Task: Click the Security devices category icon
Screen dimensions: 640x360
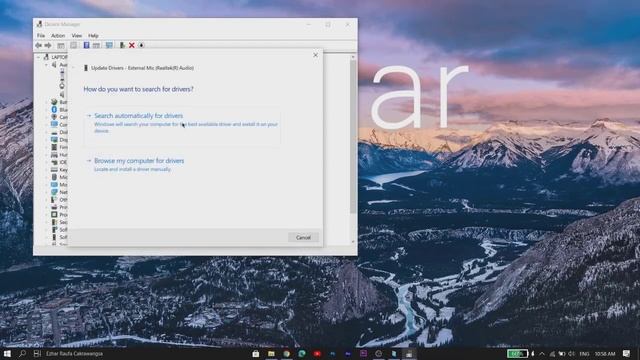Action: [x=54, y=222]
